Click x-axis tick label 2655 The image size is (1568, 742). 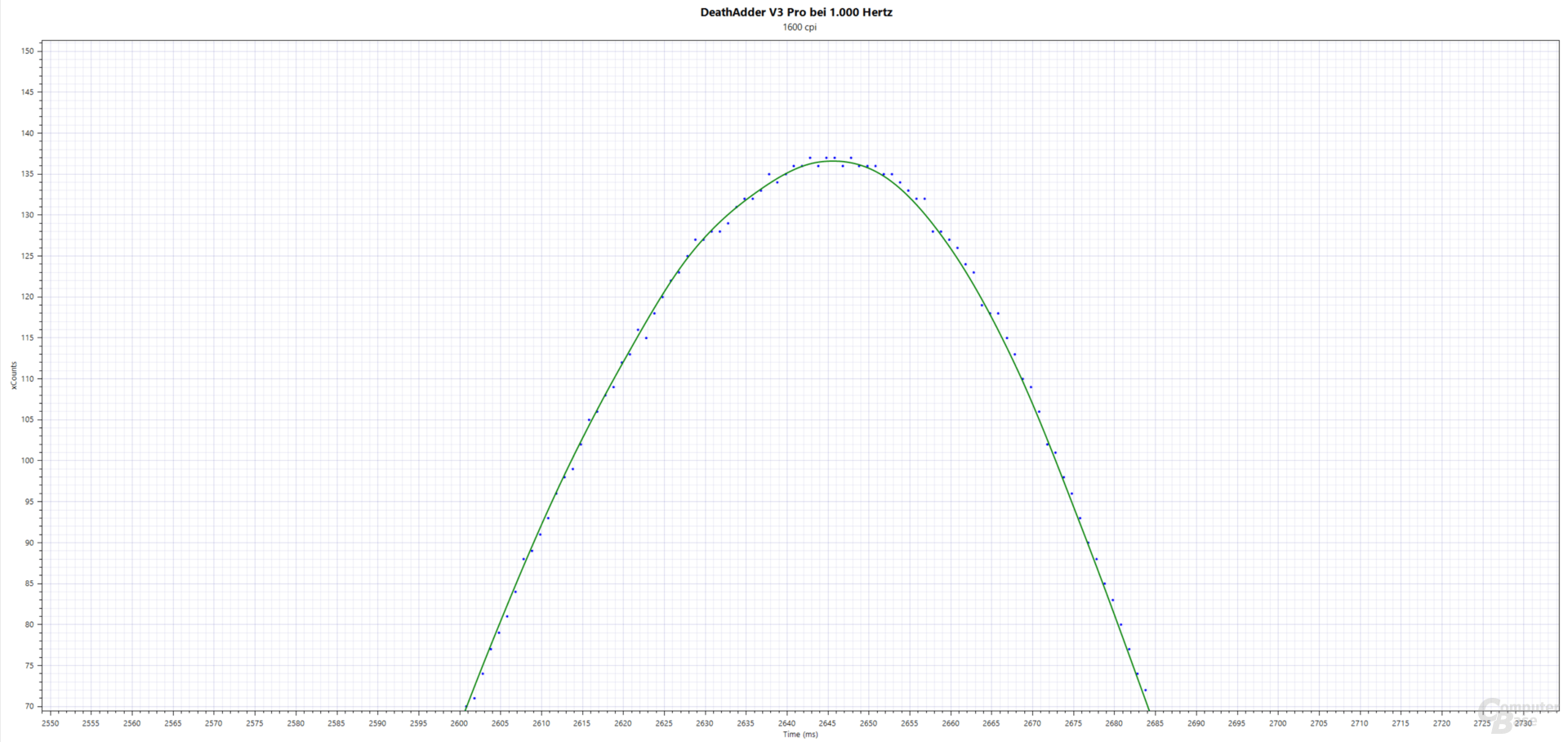click(x=909, y=723)
